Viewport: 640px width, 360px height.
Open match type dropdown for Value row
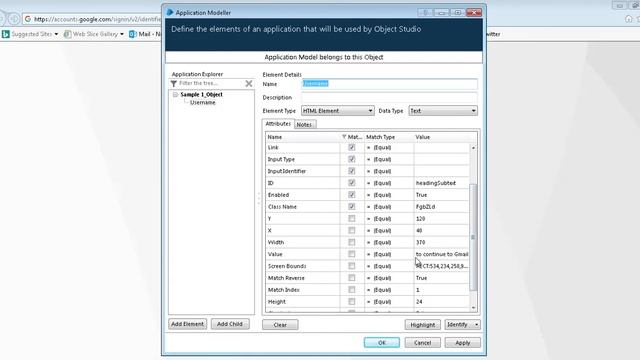[389, 254]
